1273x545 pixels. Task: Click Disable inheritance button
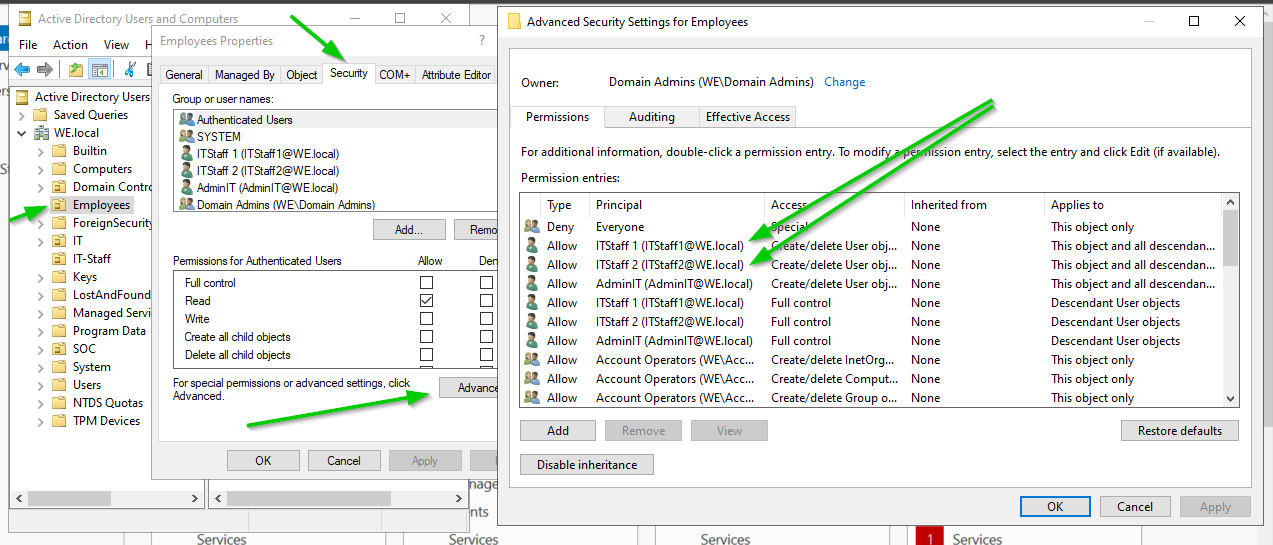(x=587, y=465)
